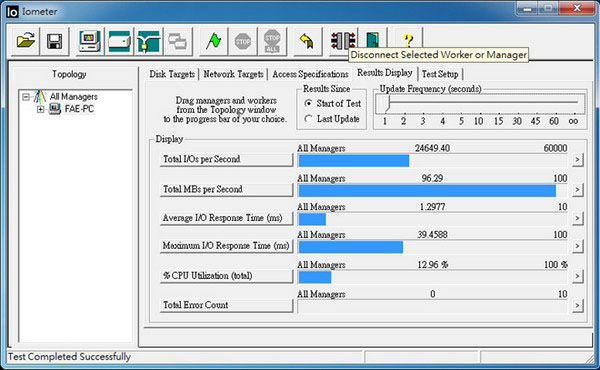
Task: Open options arrow for Average I/O Response Time
Action: pos(577,218)
